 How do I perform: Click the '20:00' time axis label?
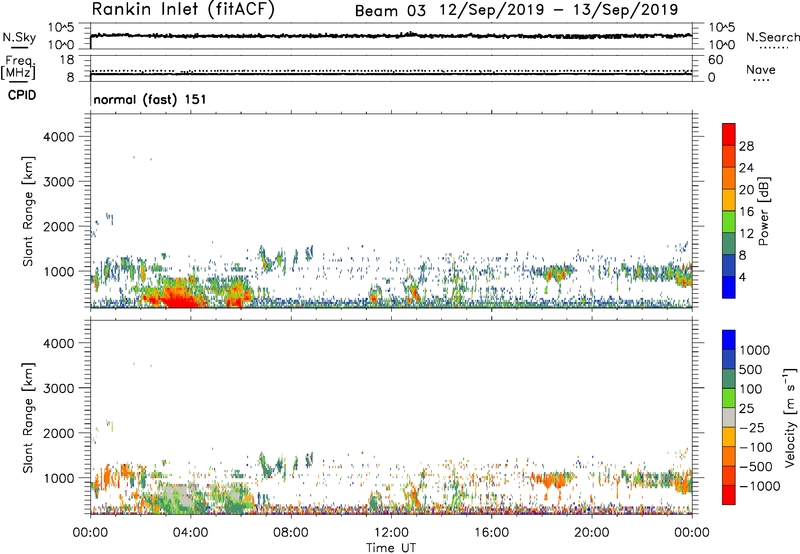tap(591, 532)
